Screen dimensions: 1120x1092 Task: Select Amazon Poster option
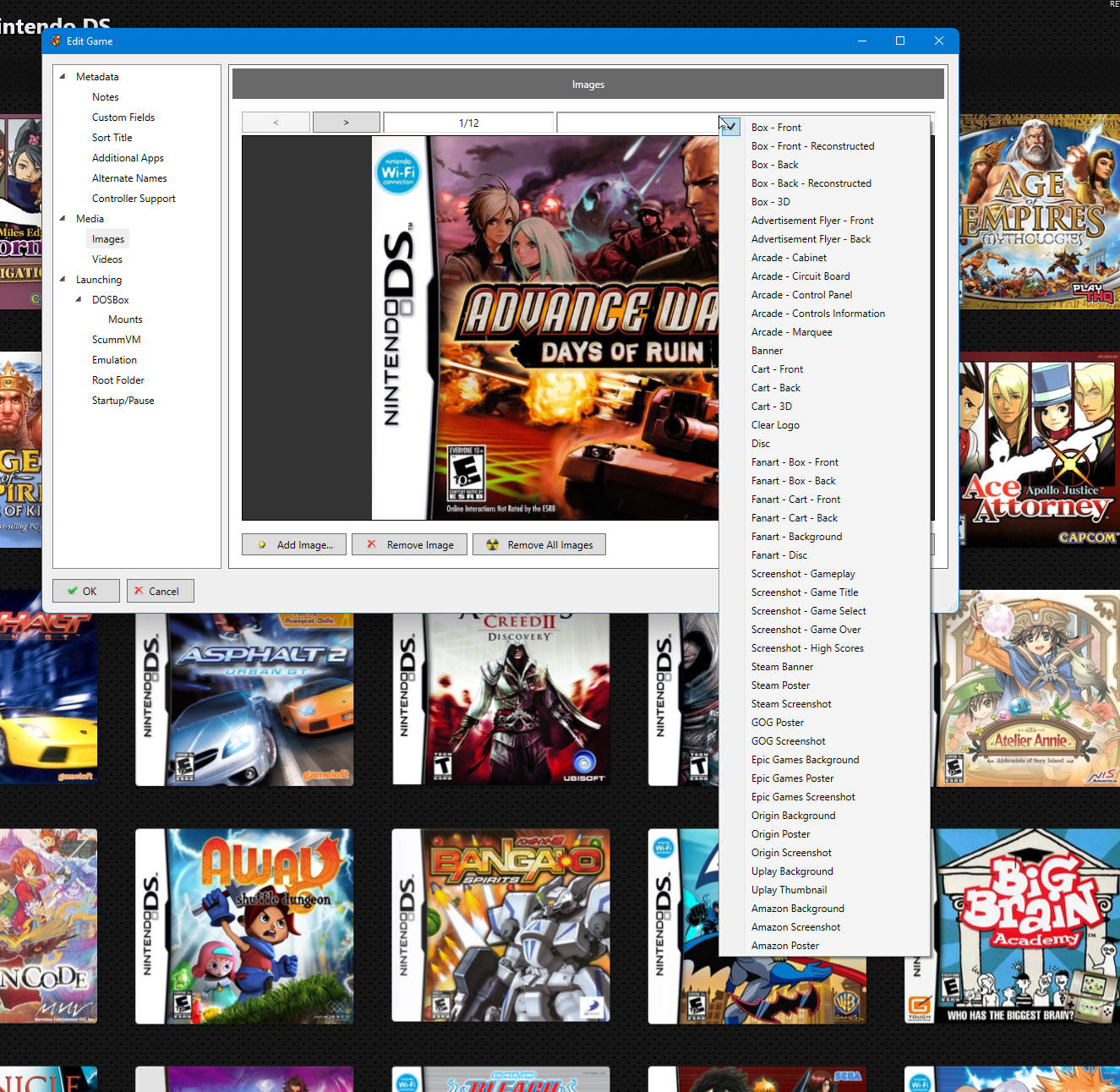(x=825, y=946)
